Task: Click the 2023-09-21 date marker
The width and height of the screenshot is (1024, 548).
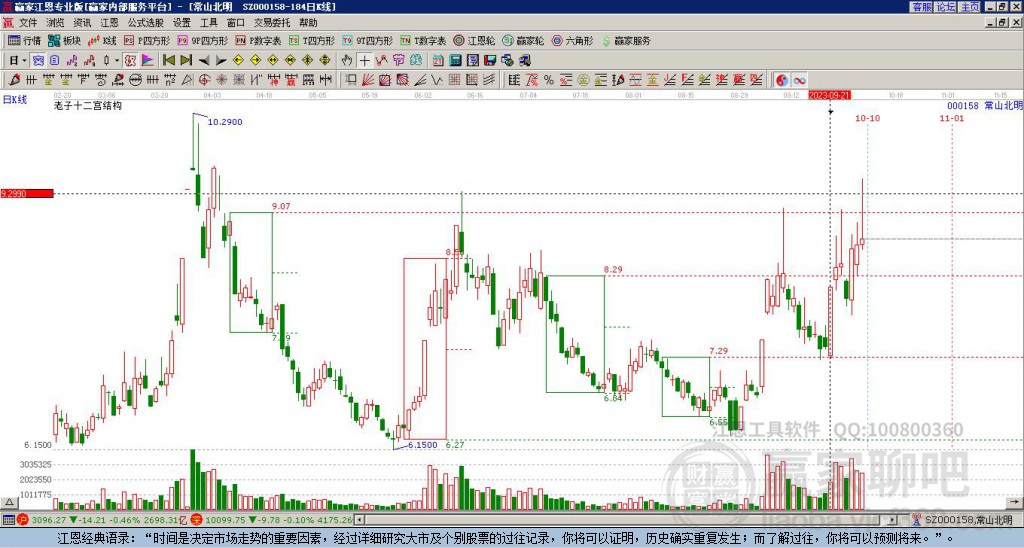Action: click(x=829, y=95)
